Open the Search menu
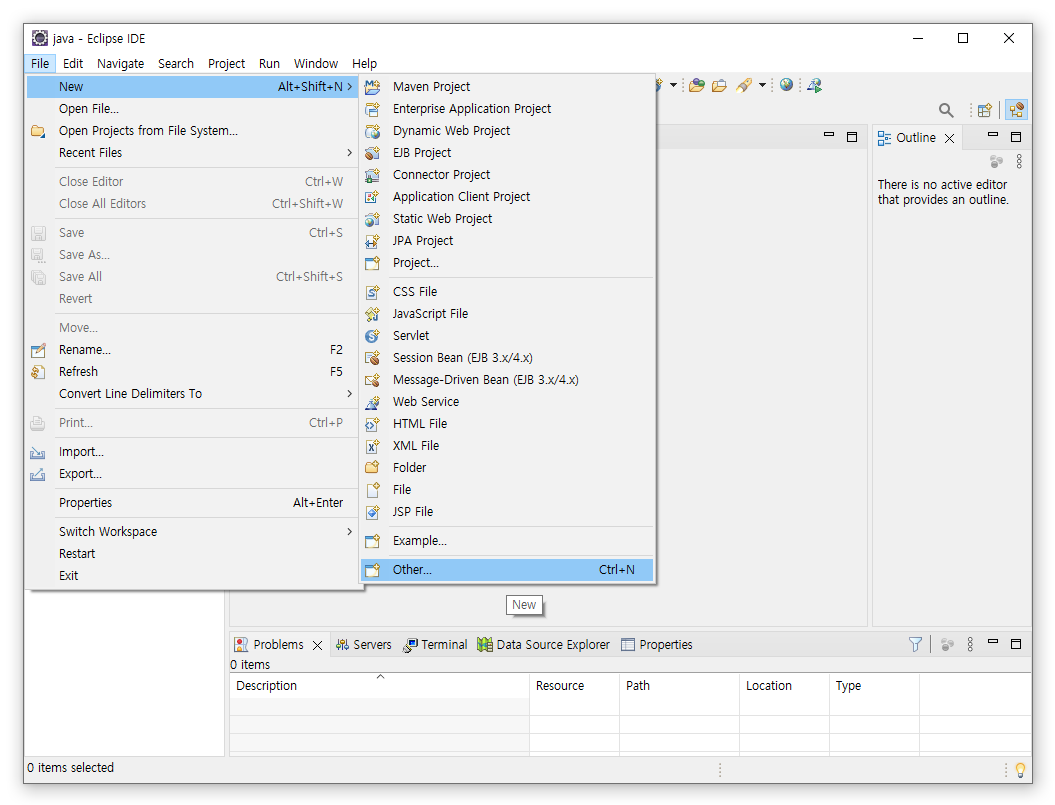This screenshot has width=1055, height=805. (x=176, y=64)
